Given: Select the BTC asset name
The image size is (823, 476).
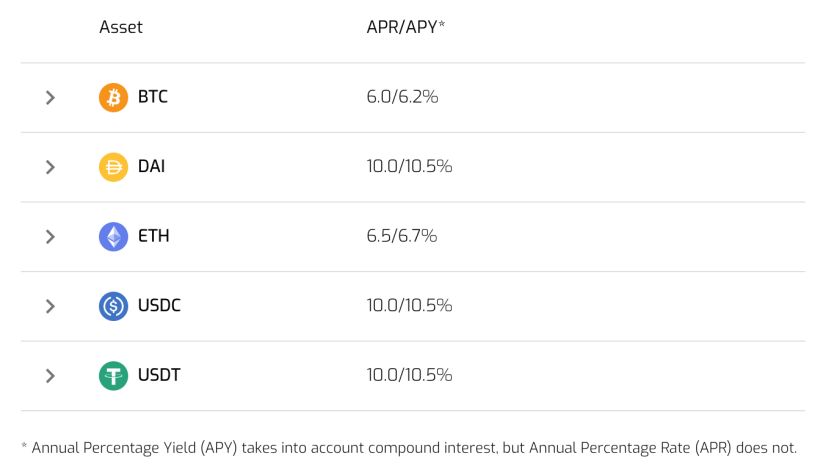Looking at the screenshot, I should [153, 98].
